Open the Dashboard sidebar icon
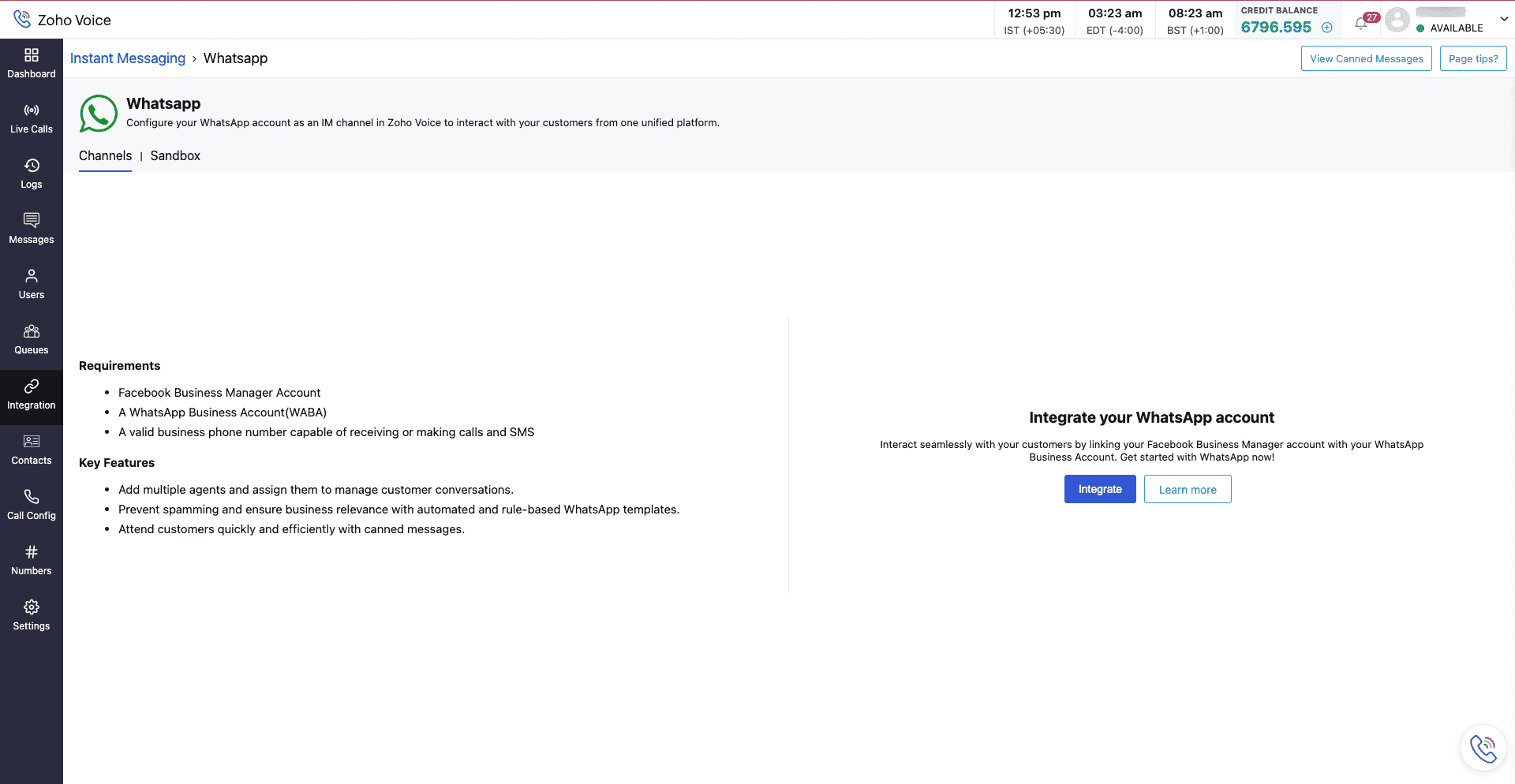This screenshot has width=1515, height=784. (x=32, y=63)
